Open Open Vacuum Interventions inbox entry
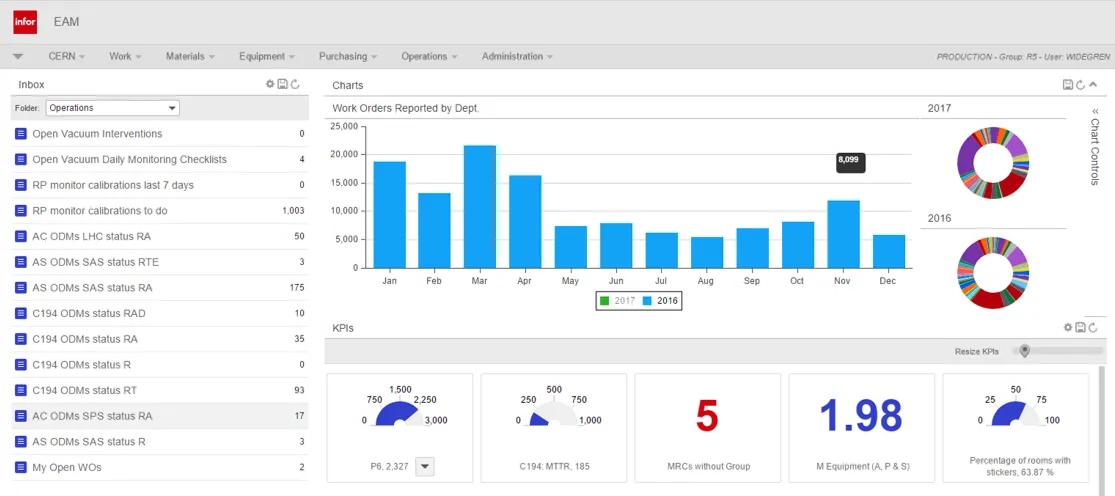1115x496 pixels. pos(160,134)
